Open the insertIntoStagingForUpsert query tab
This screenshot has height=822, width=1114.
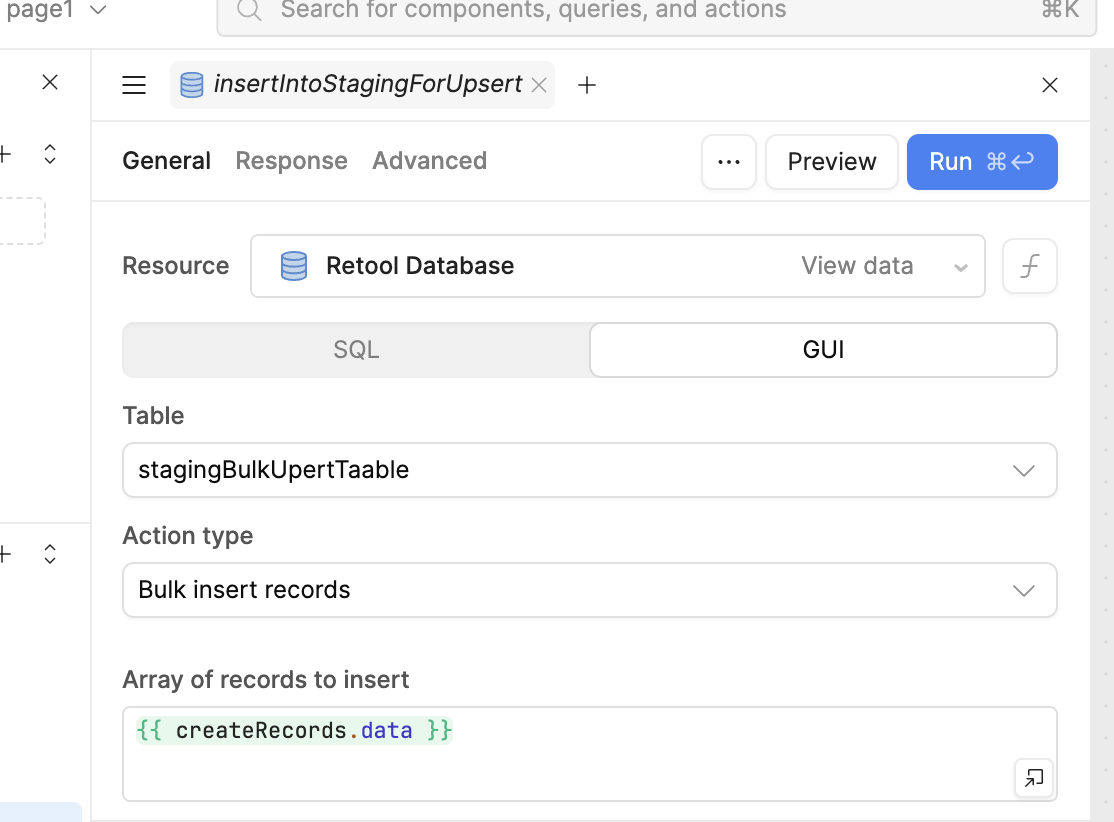click(362, 85)
